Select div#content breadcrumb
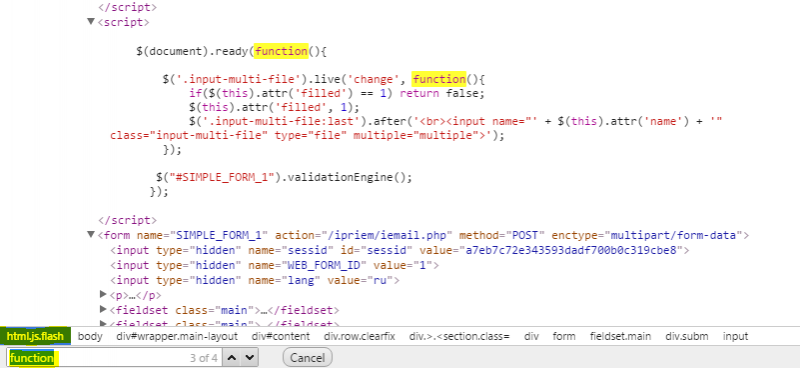800x368 pixels. 280,336
